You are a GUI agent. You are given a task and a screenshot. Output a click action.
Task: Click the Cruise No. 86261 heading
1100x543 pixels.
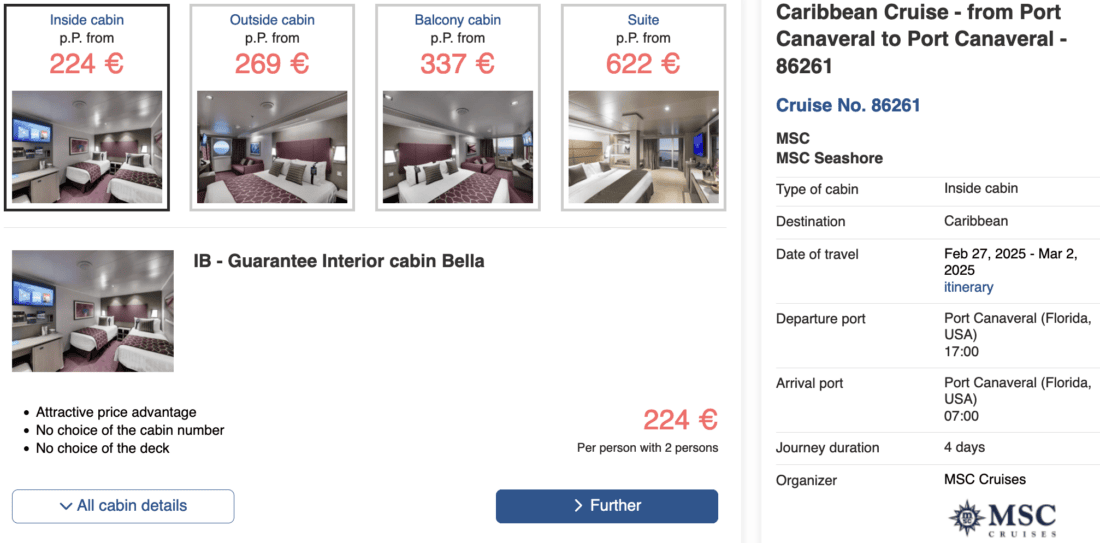click(848, 105)
